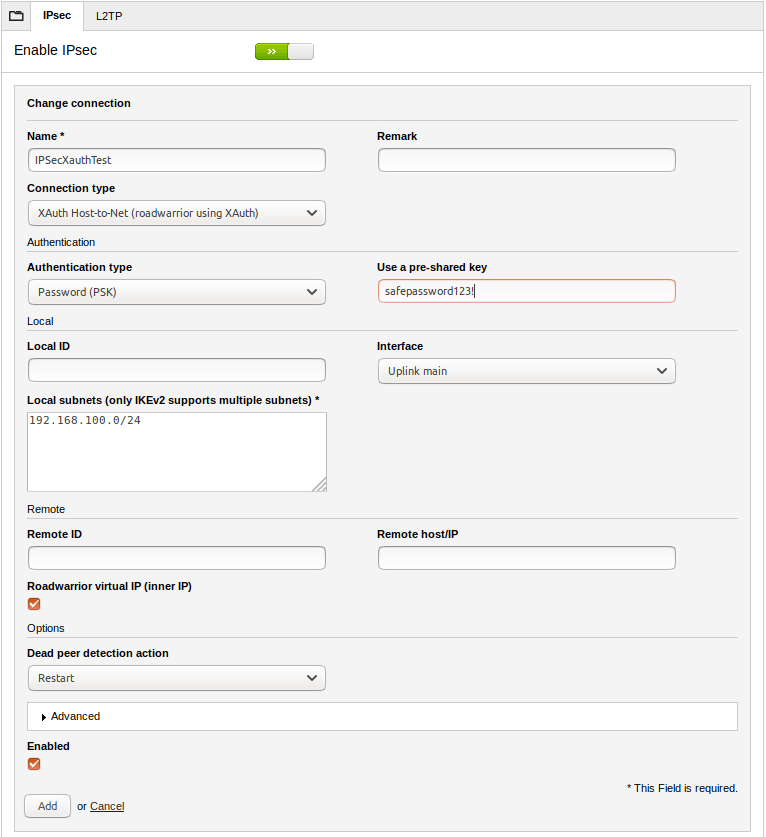Disable the Enabled checkbox

(x=33, y=764)
